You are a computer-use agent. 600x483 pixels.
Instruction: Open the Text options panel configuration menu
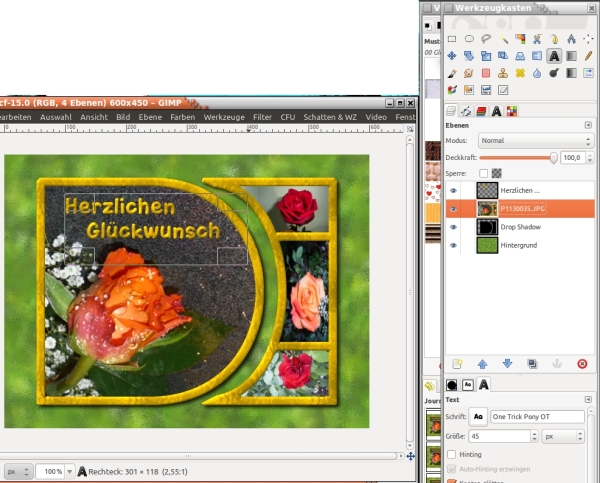(x=588, y=400)
